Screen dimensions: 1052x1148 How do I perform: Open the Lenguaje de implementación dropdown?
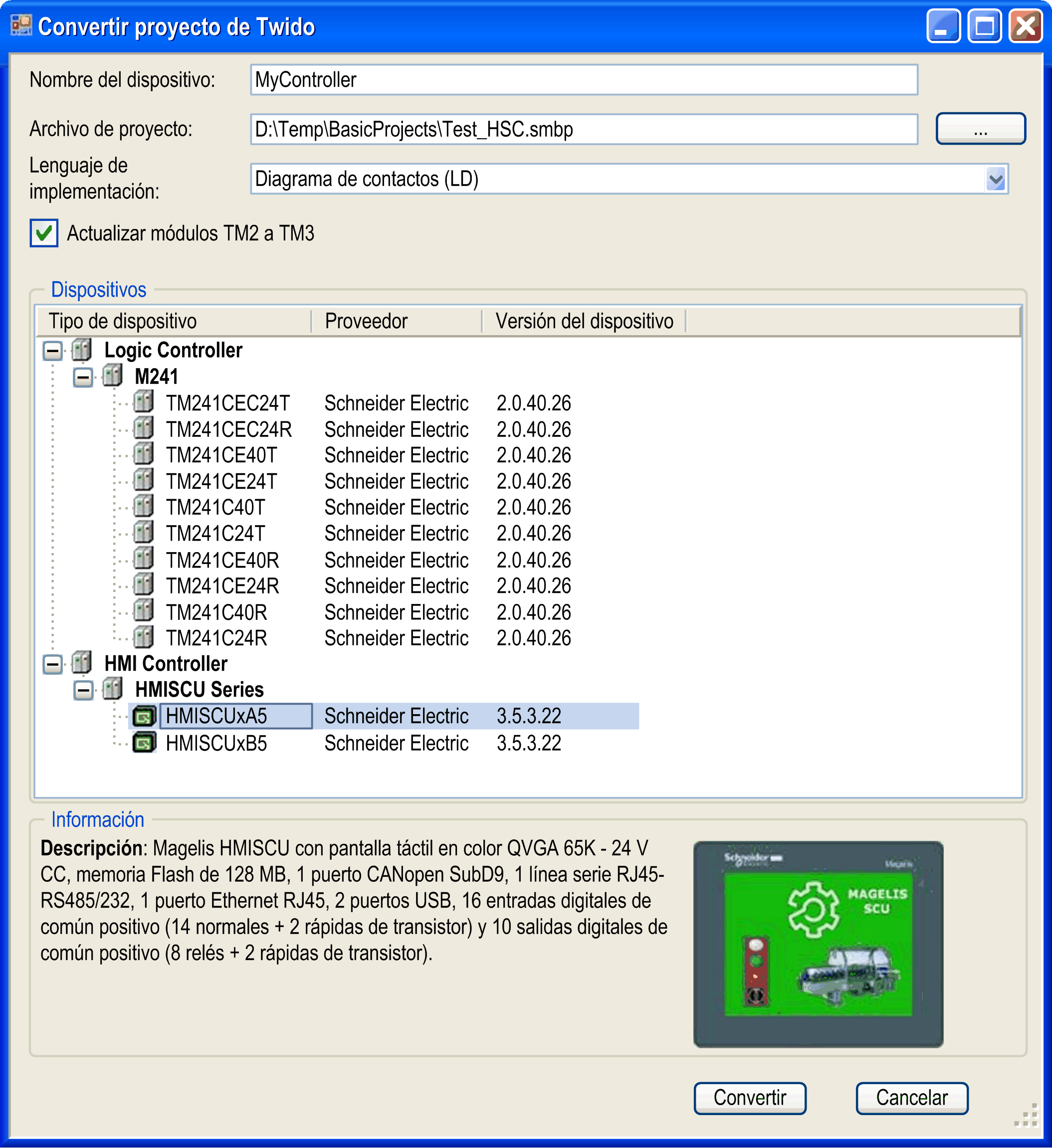click(x=996, y=180)
